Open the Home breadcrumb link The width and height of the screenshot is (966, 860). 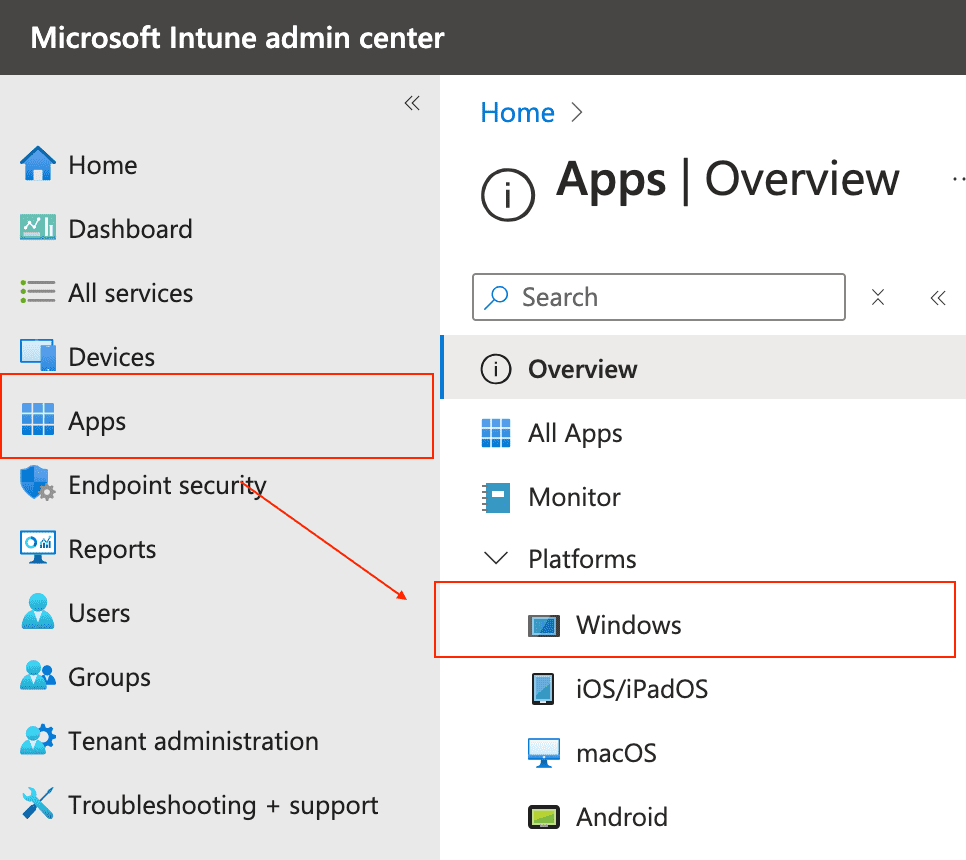click(517, 112)
